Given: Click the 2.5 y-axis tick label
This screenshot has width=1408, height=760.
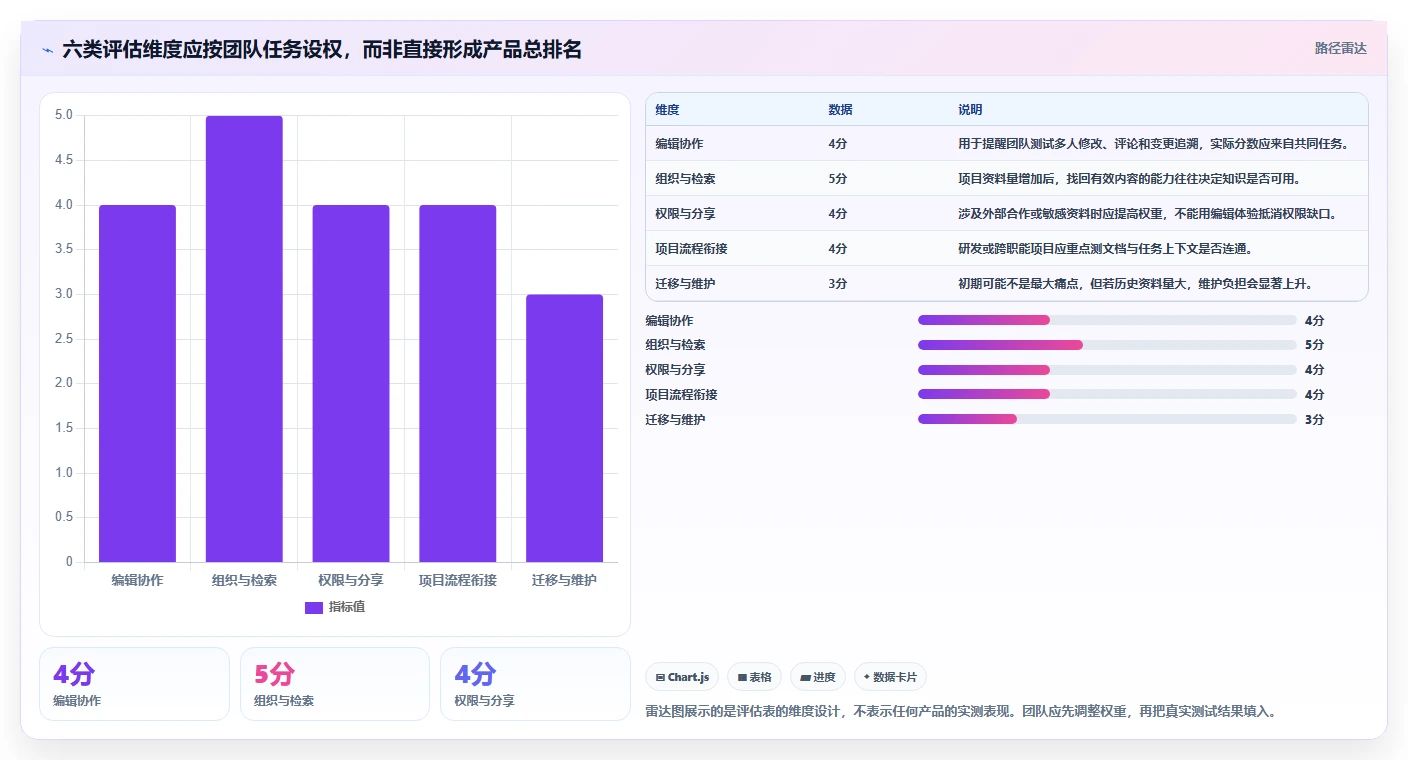Looking at the screenshot, I should tap(63, 339).
